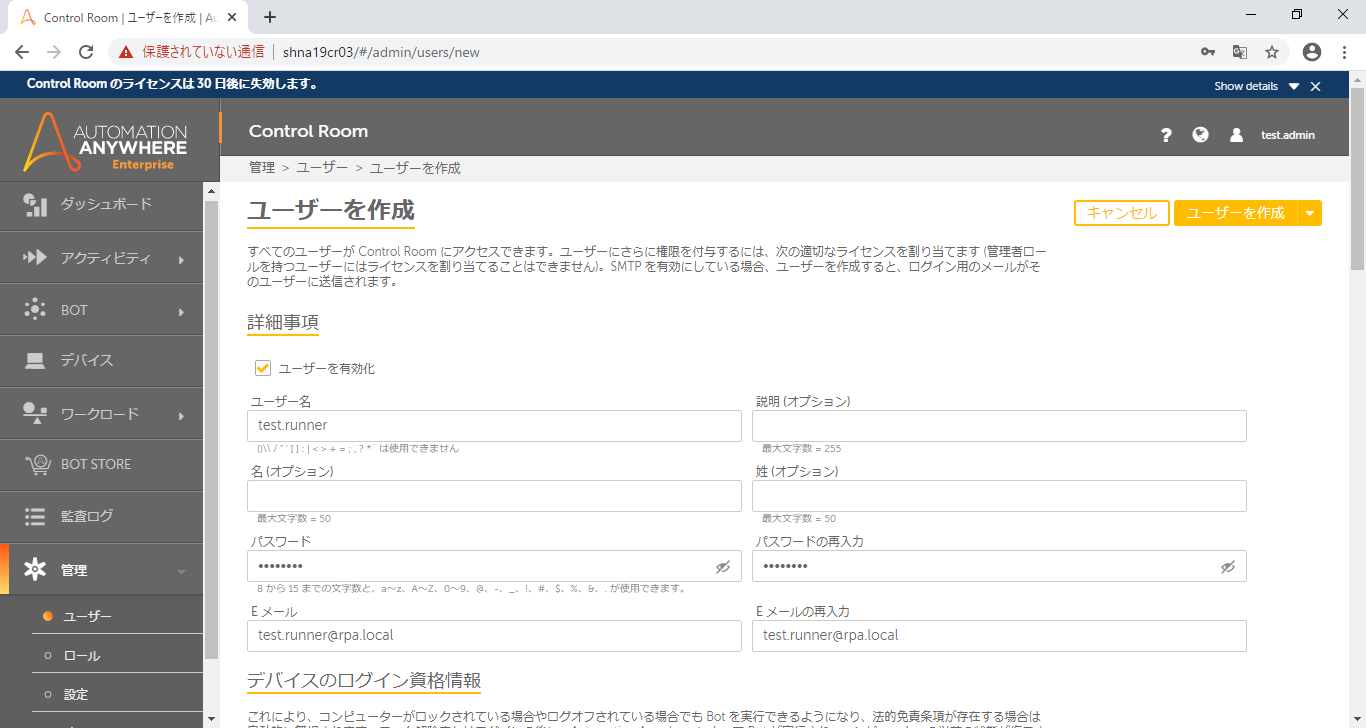
Task: Open the test.admin account name
Action: coord(1288,135)
